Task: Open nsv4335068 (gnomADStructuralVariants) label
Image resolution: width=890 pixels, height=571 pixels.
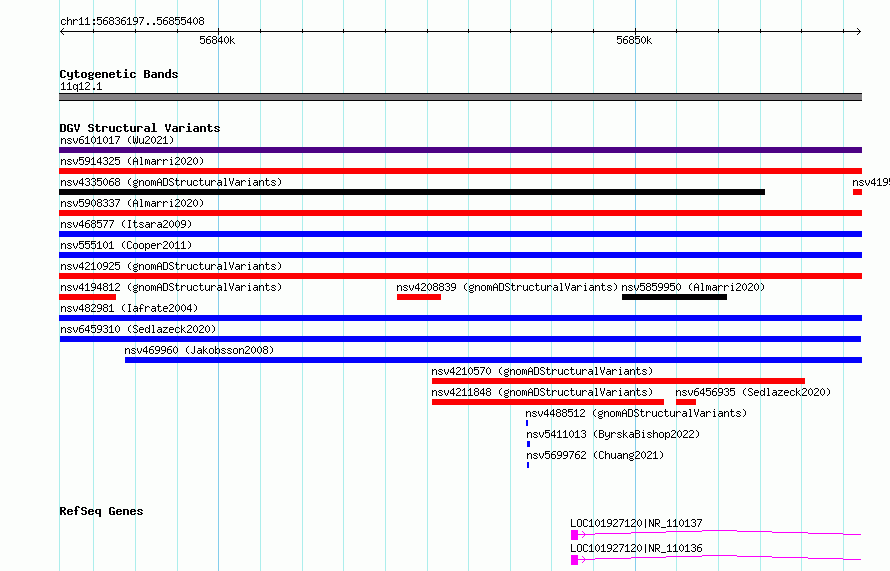Action: click(x=171, y=182)
